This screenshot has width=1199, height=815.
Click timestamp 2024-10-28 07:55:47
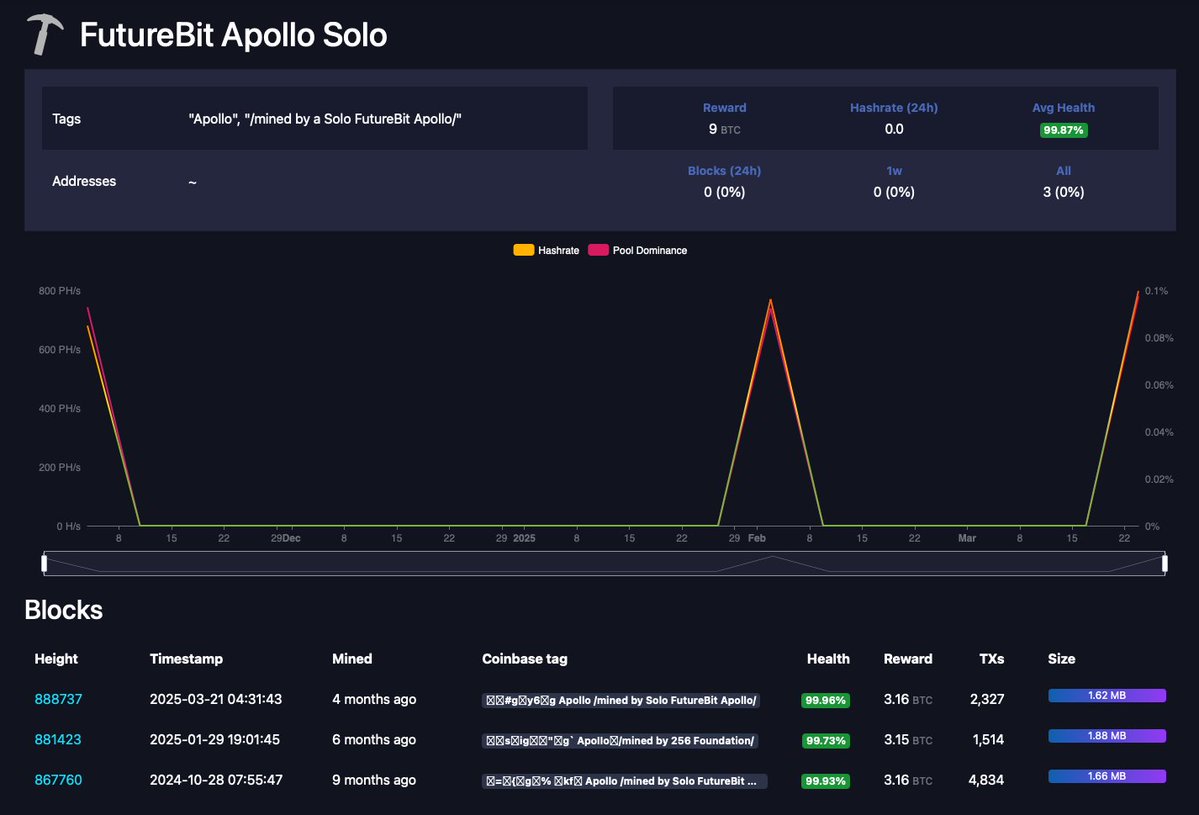[x=216, y=780]
